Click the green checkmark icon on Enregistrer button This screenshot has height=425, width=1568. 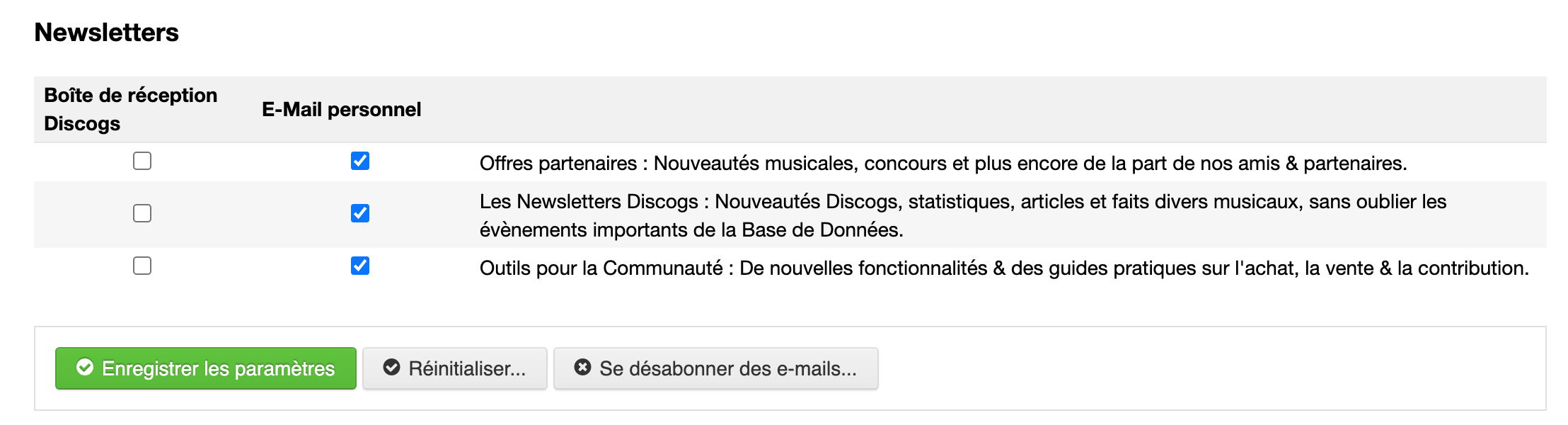coord(85,368)
